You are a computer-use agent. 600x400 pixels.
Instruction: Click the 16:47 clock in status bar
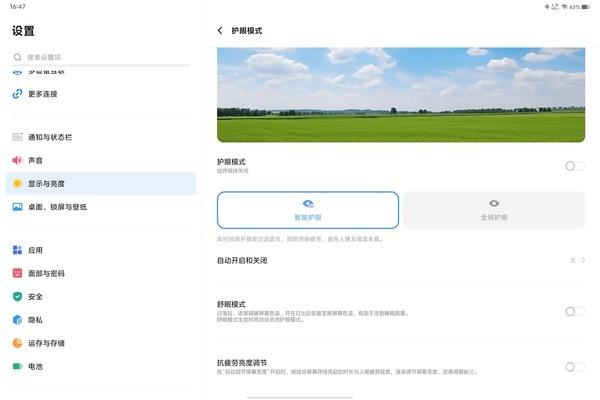click(x=18, y=7)
